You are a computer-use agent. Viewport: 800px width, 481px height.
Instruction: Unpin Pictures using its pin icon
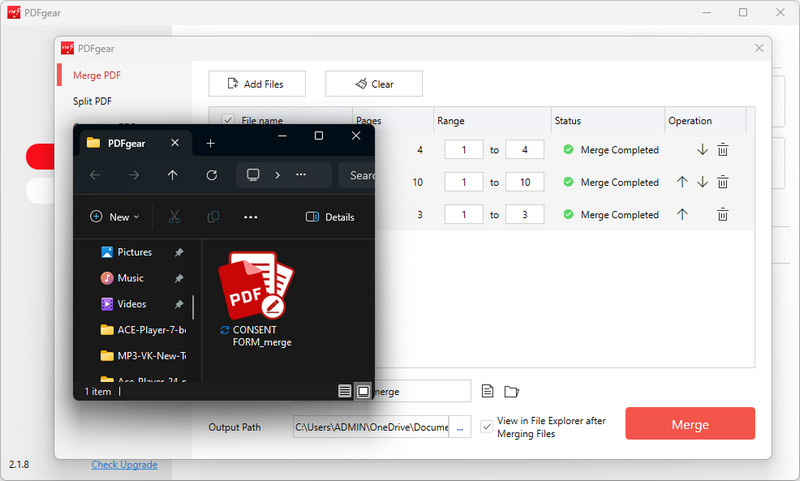(179, 252)
